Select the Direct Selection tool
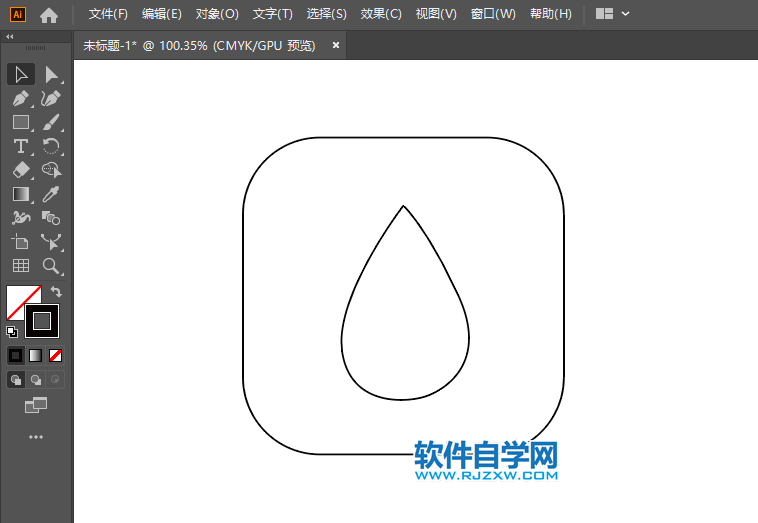This screenshot has width=758, height=523. click(x=51, y=74)
